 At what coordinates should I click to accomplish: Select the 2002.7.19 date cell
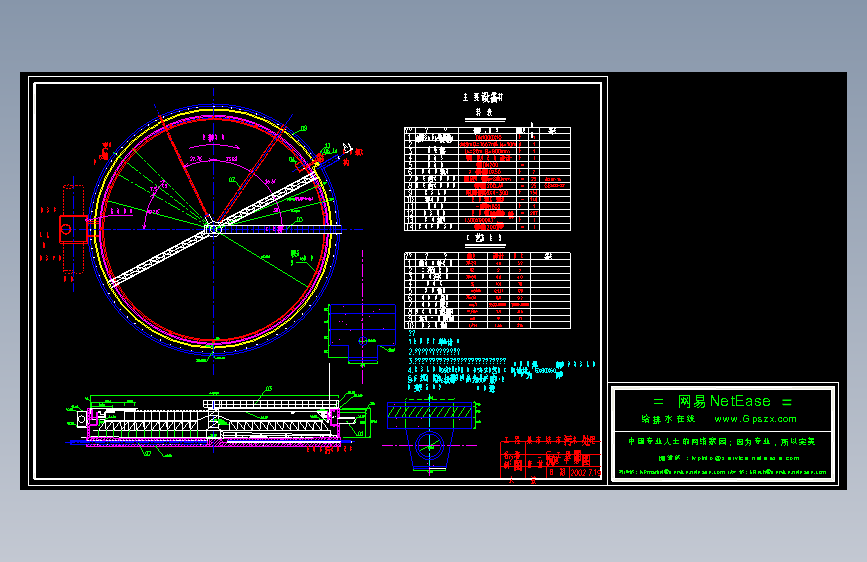[586, 472]
